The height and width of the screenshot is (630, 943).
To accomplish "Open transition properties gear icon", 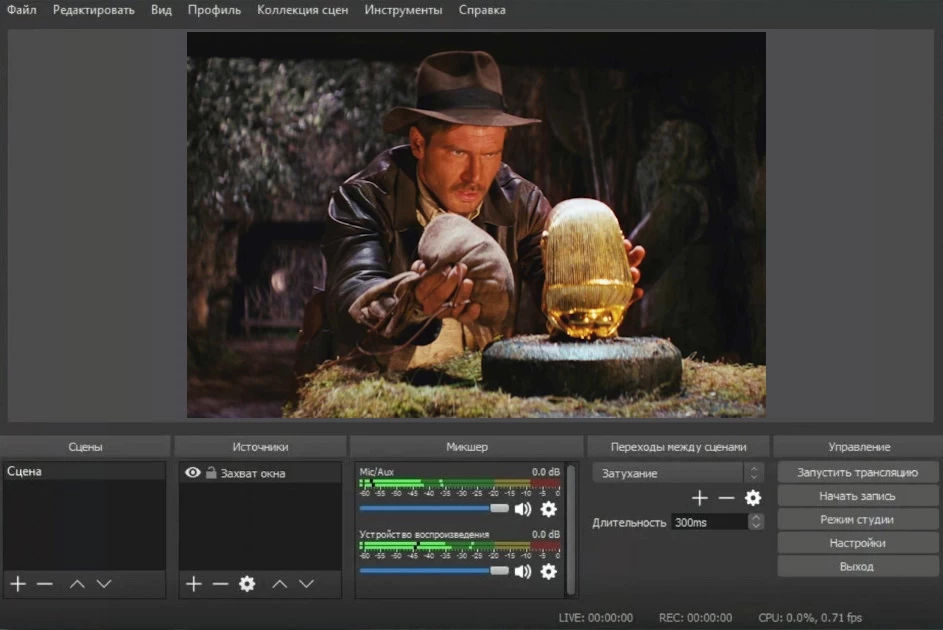I will (753, 498).
